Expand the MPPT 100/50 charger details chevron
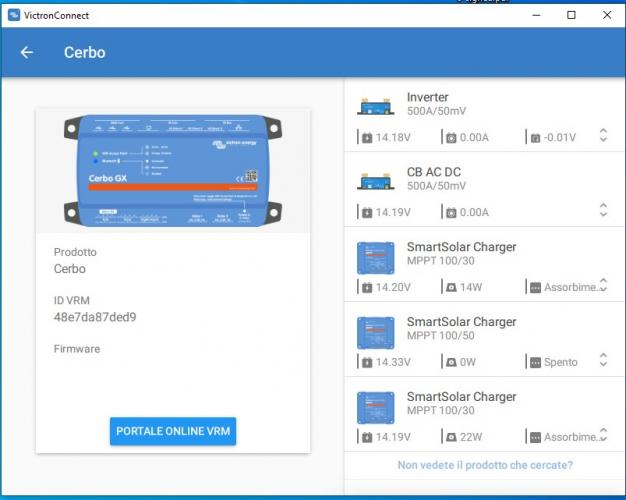 (603, 360)
